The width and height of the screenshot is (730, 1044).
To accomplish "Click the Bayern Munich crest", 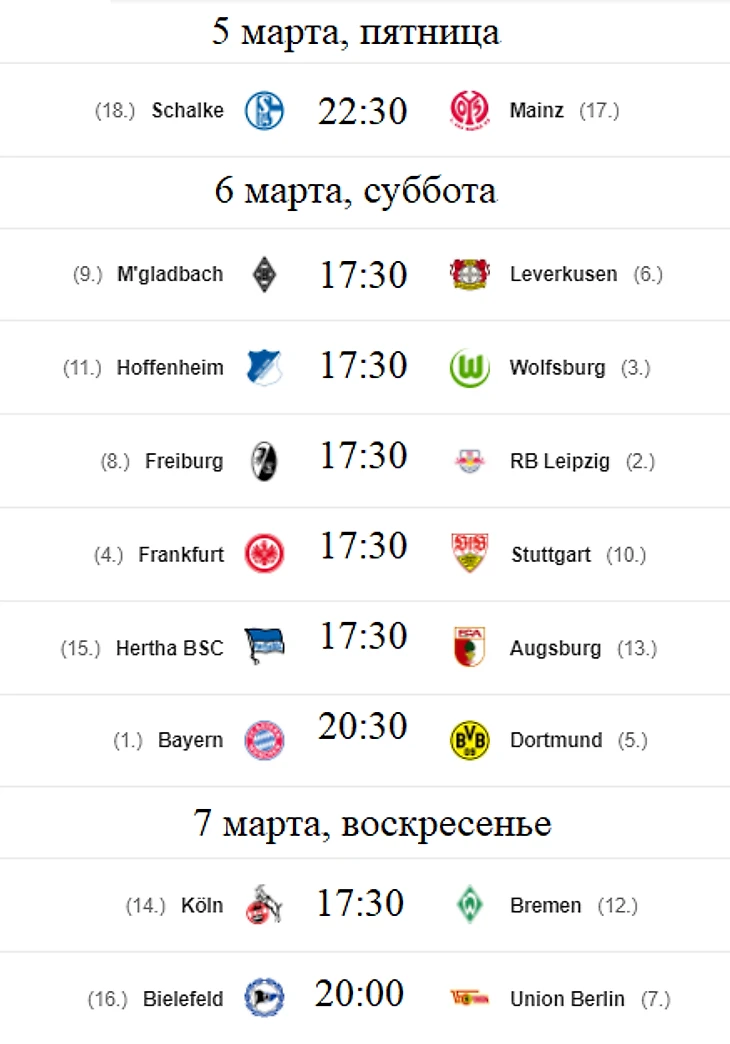I will pyautogui.click(x=264, y=740).
